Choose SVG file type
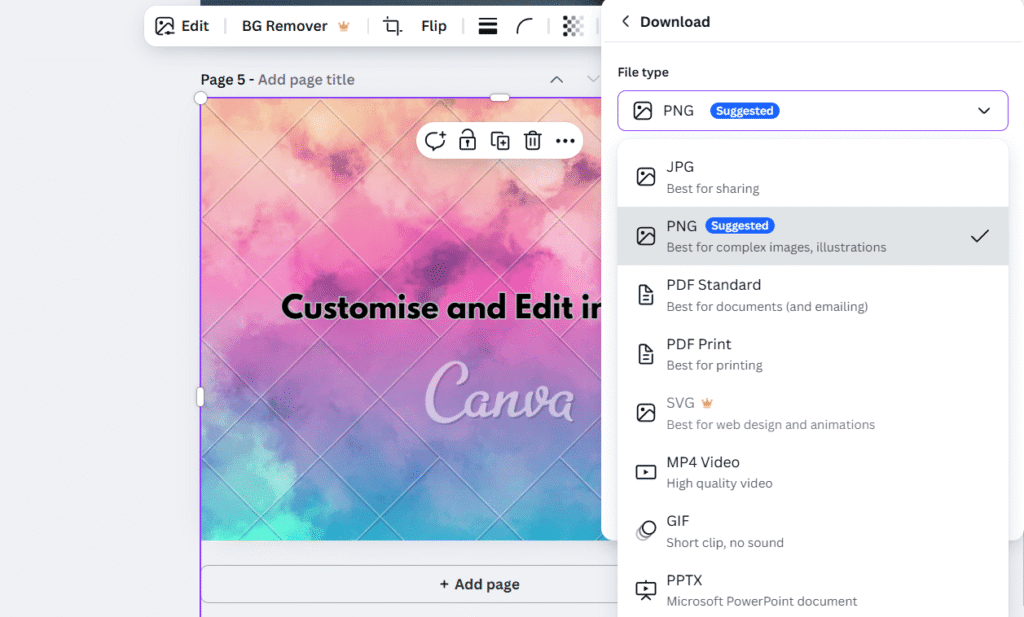The height and width of the screenshot is (617, 1024). (812, 413)
